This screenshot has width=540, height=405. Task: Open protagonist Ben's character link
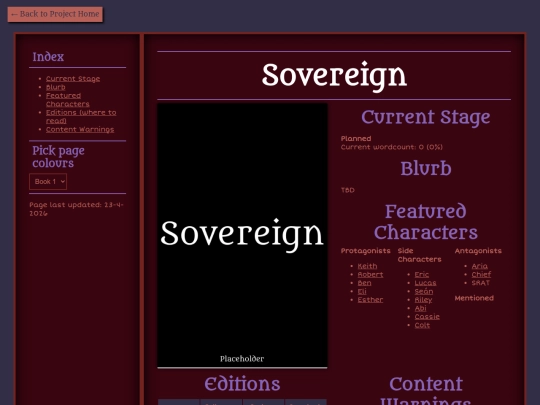pos(364,283)
